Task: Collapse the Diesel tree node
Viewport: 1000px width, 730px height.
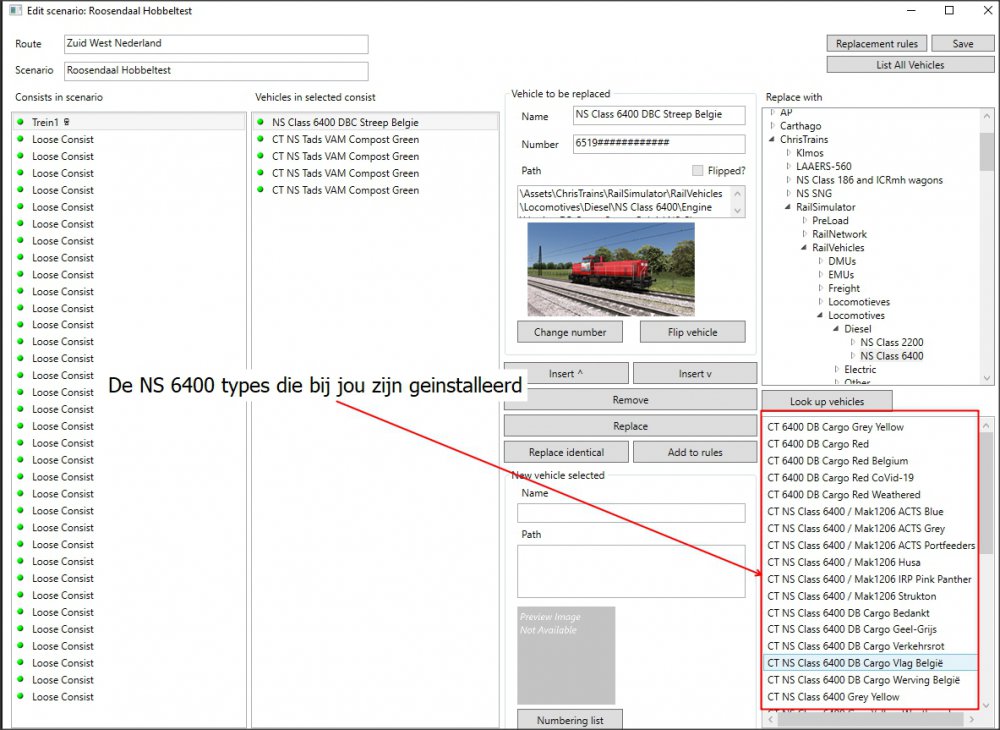Action: [837, 329]
